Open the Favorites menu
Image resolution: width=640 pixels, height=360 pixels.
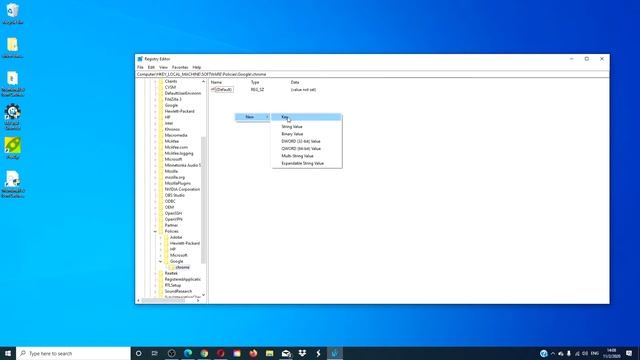click(x=180, y=67)
